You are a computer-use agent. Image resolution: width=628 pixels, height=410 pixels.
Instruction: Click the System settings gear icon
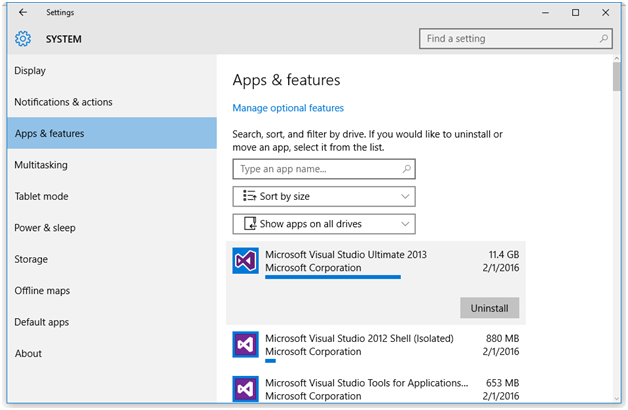click(x=23, y=39)
